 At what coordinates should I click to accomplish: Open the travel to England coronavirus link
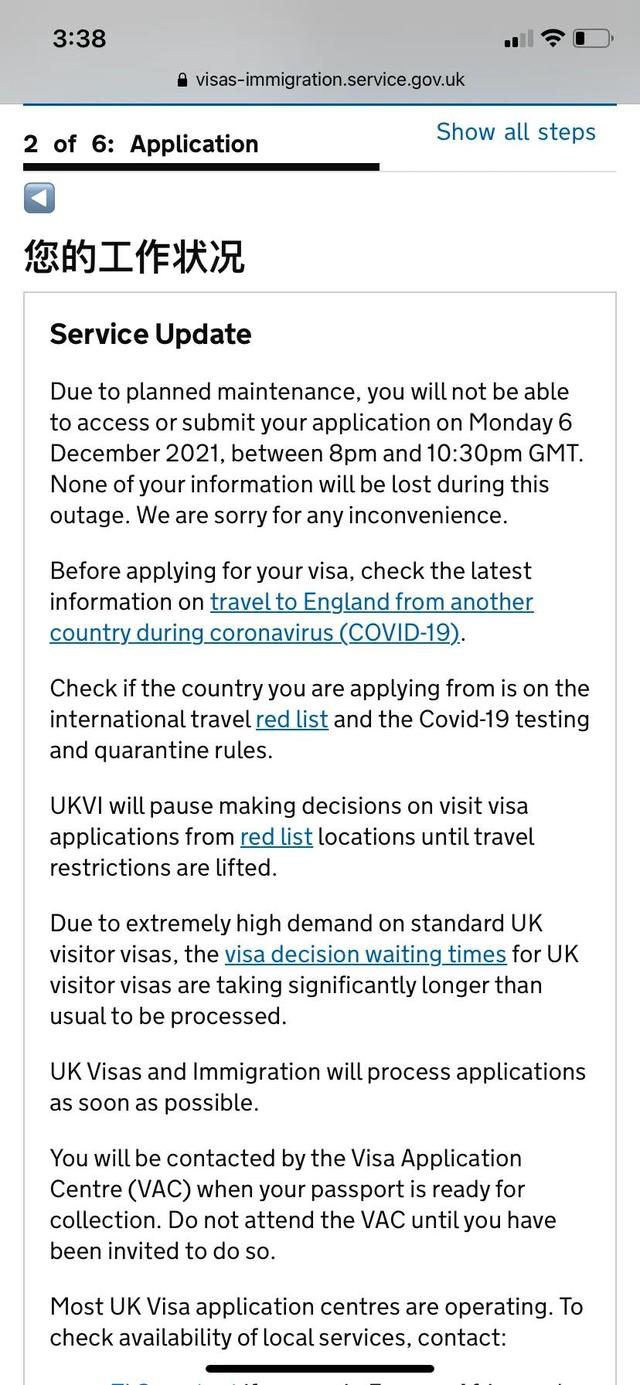[x=370, y=602]
